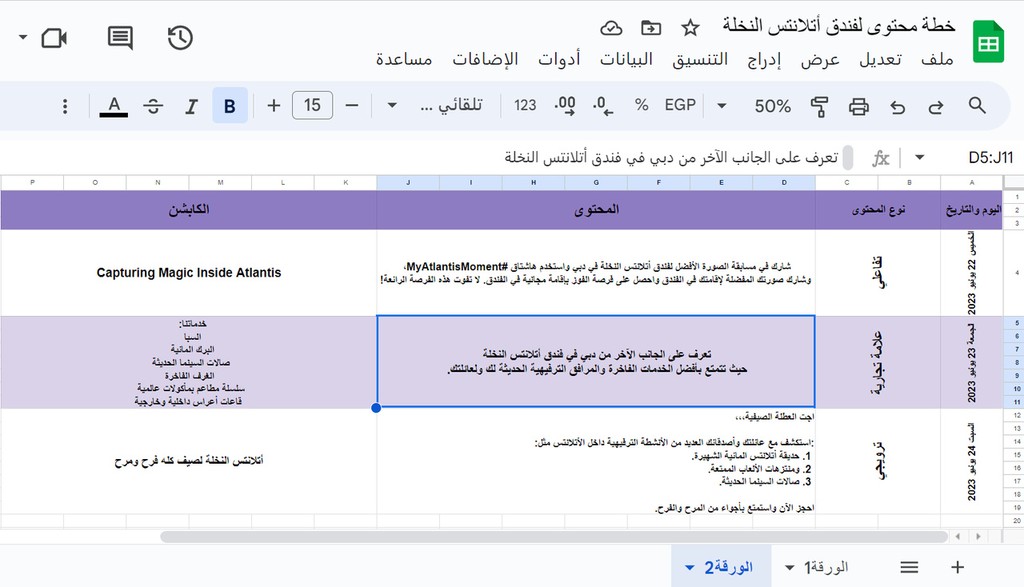The height and width of the screenshot is (587, 1024).
Task: Select the أتلانتس النخلة لصيف caption cell
Action: (188, 461)
